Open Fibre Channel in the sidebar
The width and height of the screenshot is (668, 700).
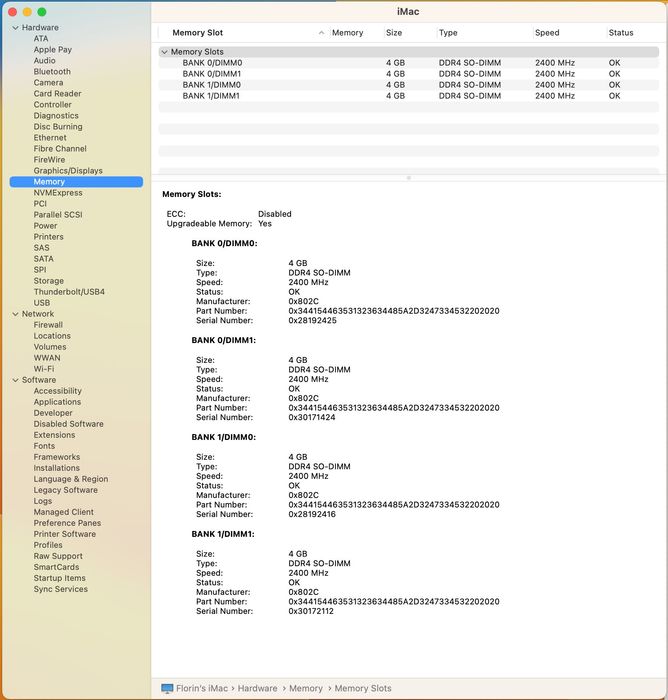click(x=60, y=149)
